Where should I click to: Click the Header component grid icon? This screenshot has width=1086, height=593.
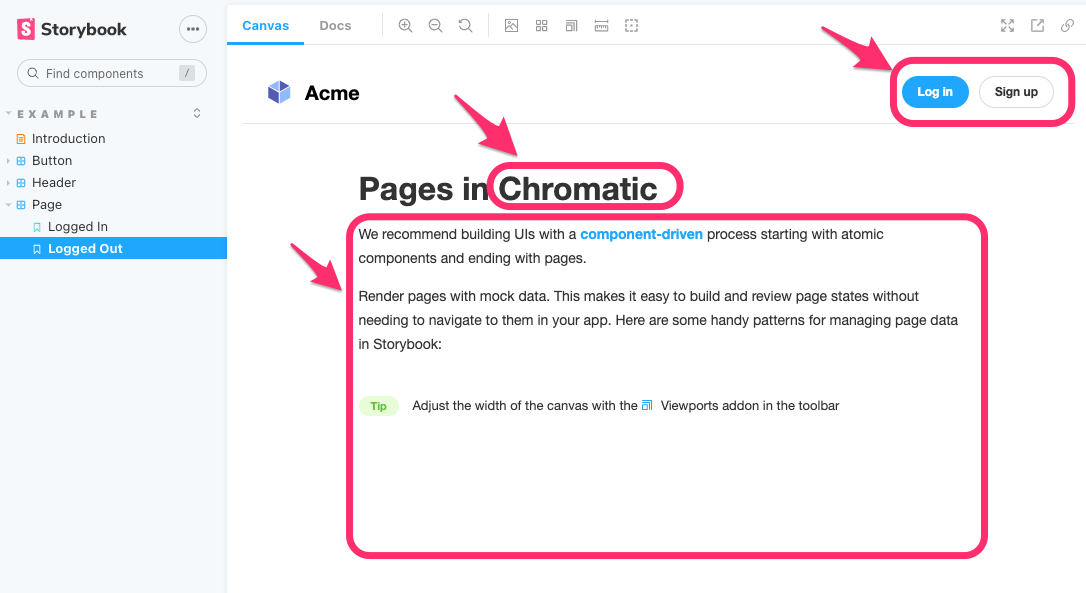21,183
